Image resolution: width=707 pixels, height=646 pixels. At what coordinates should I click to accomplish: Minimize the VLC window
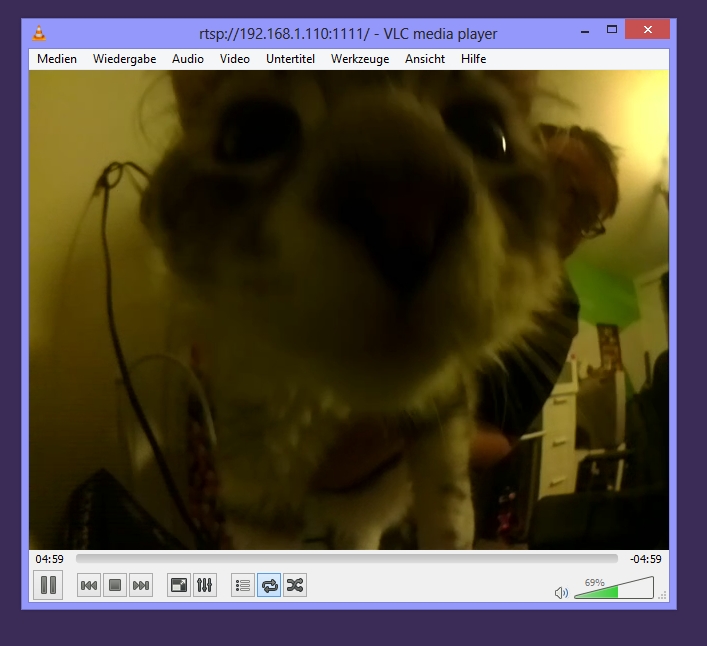point(585,30)
